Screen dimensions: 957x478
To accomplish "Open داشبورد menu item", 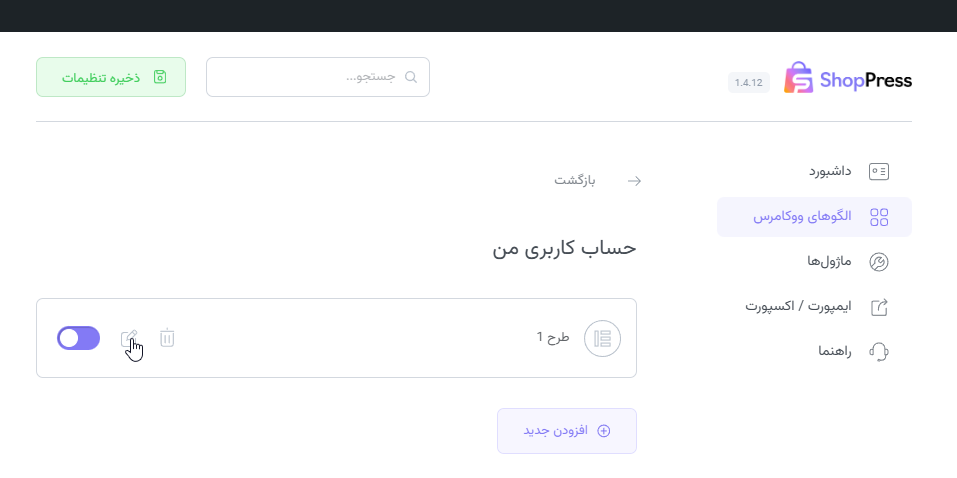I will [x=830, y=171].
